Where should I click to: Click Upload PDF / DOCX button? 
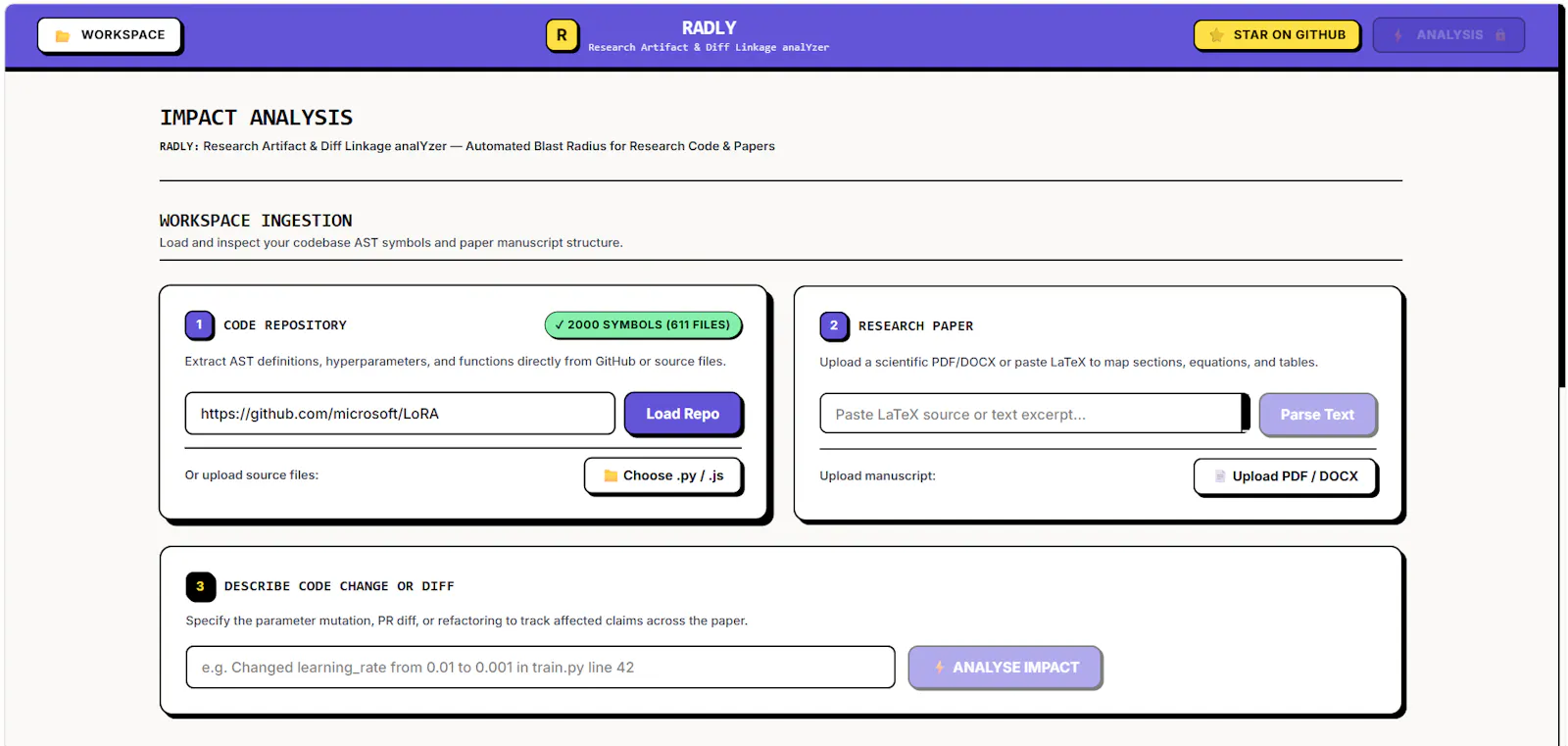[x=1285, y=476]
